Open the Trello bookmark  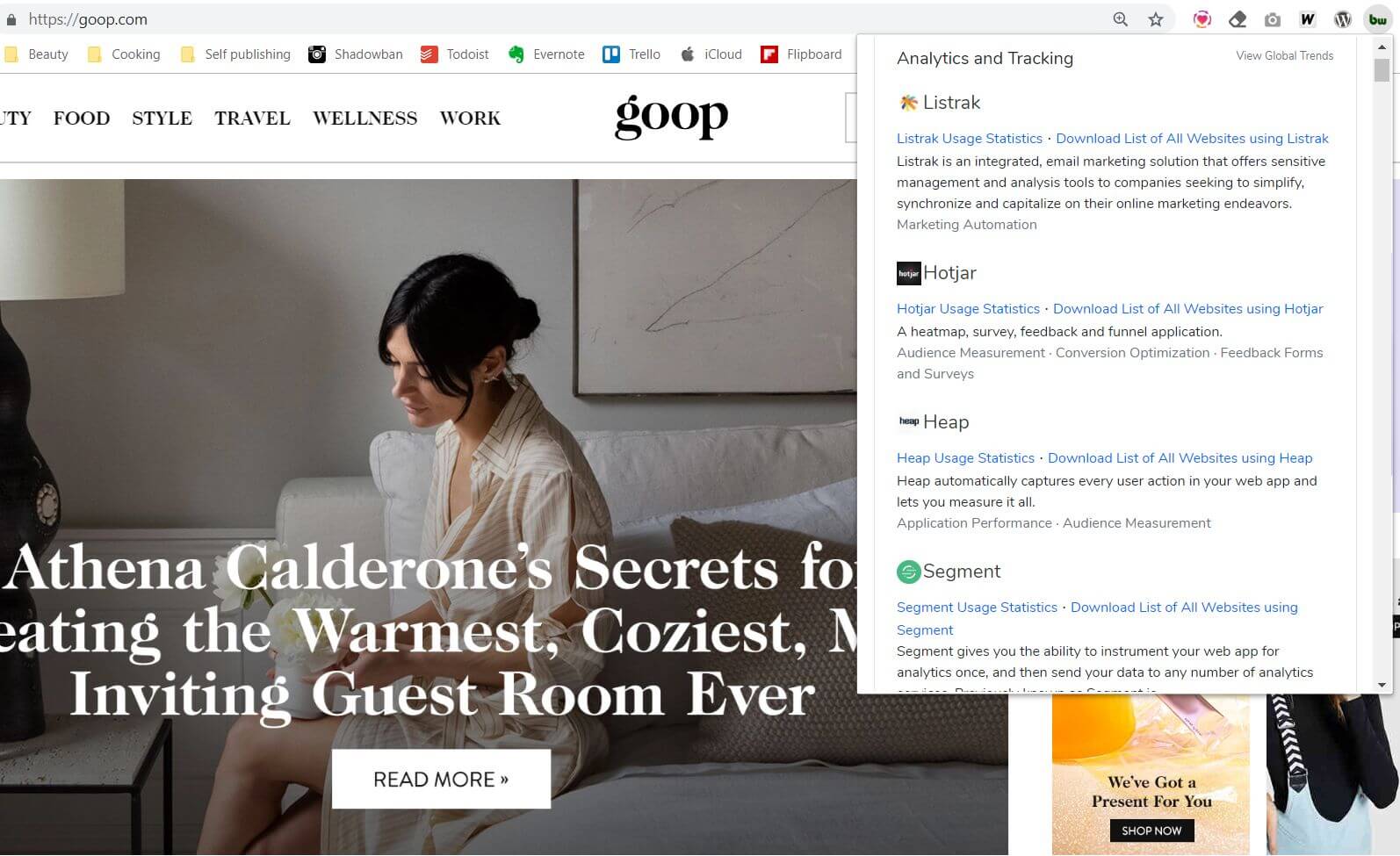click(631, 54)
